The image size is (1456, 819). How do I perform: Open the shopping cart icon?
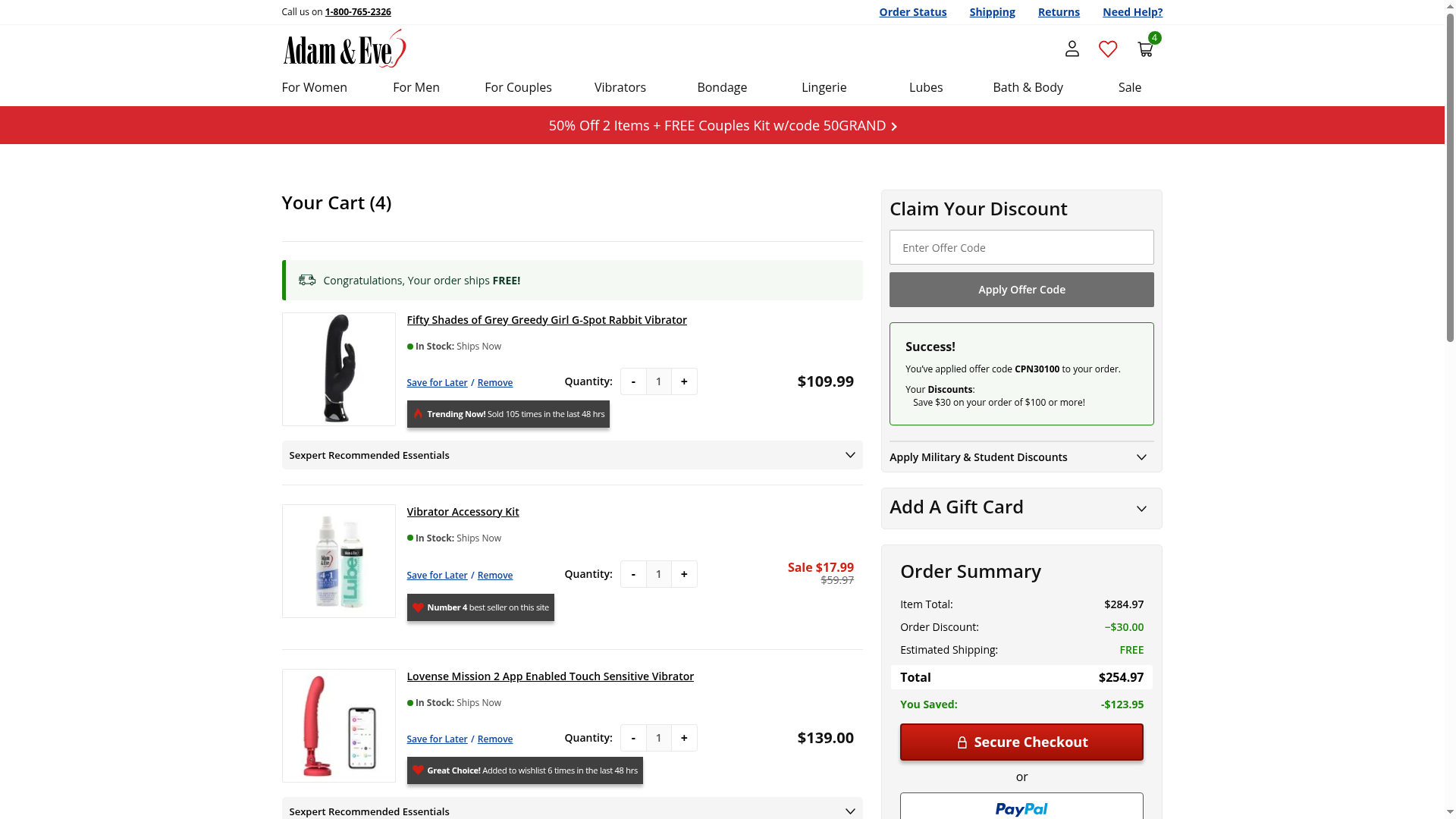pyautogui.click(x=1145, y=49)
